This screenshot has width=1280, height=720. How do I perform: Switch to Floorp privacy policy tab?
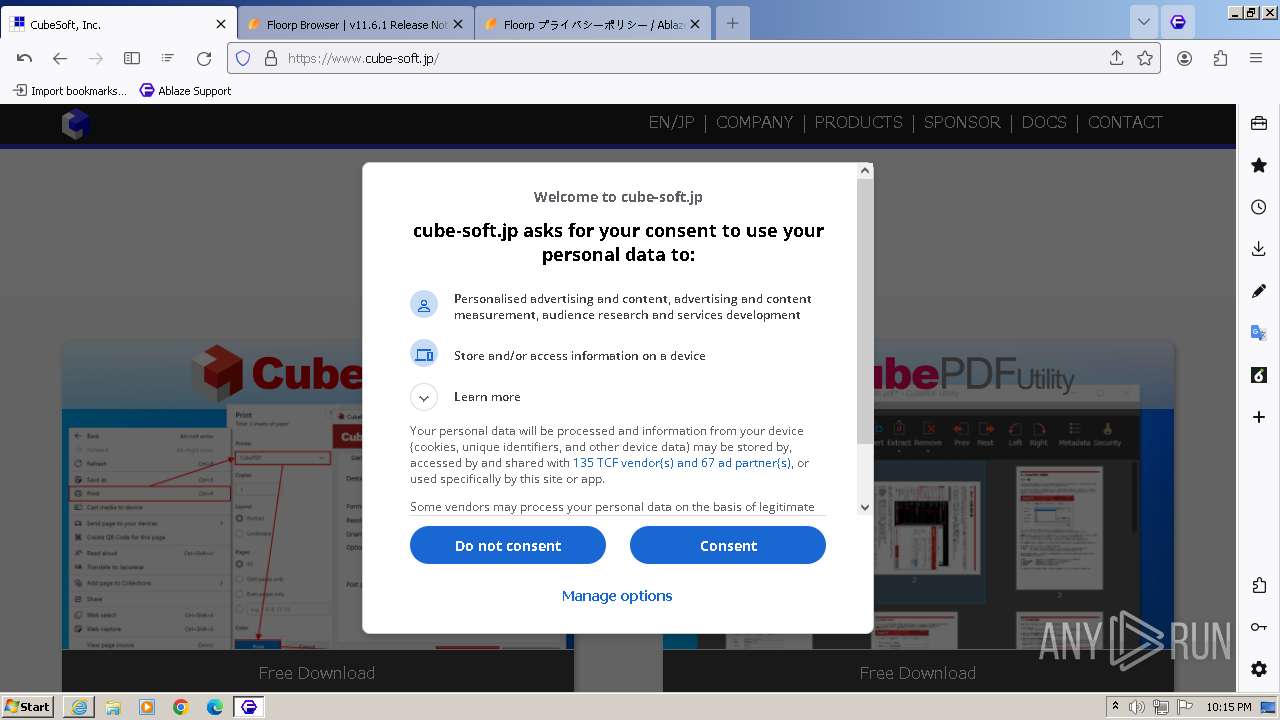coord(593,24)
